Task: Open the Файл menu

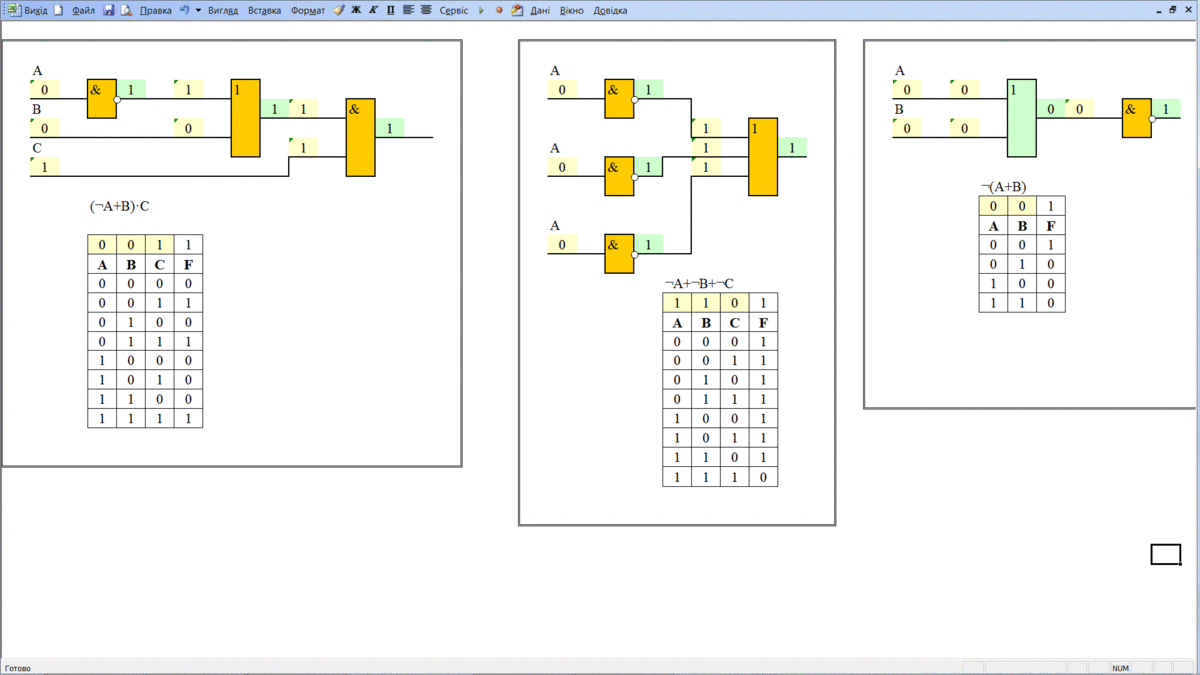Action: pyautogui.click(x=83, y=10)
